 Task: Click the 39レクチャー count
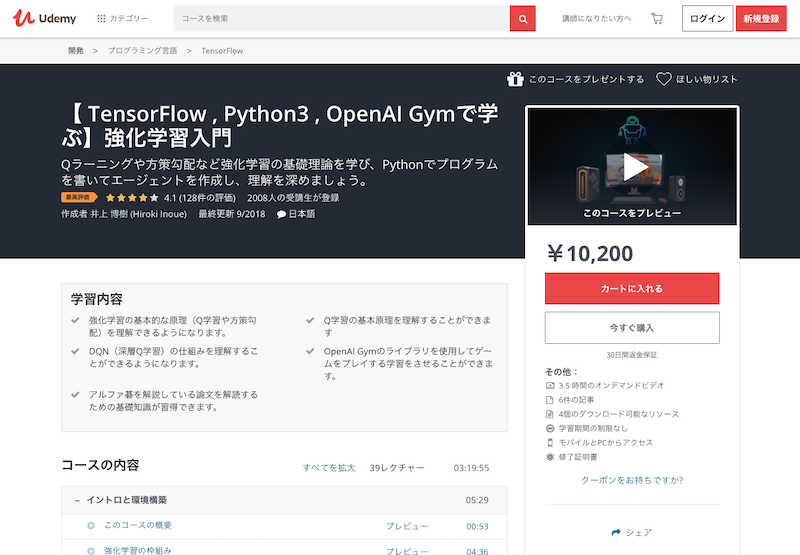point(397,468)
